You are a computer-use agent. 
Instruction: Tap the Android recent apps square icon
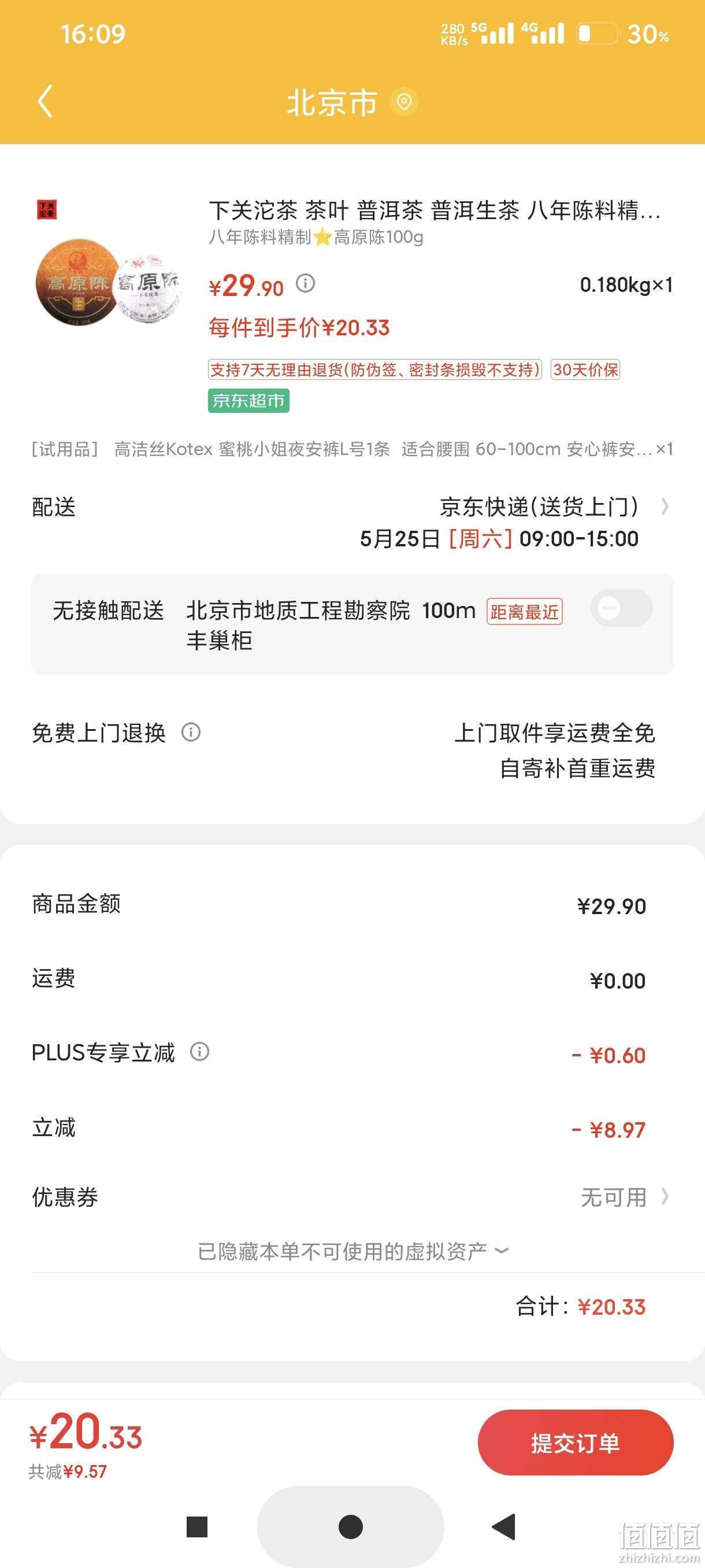click(197, 1526)
